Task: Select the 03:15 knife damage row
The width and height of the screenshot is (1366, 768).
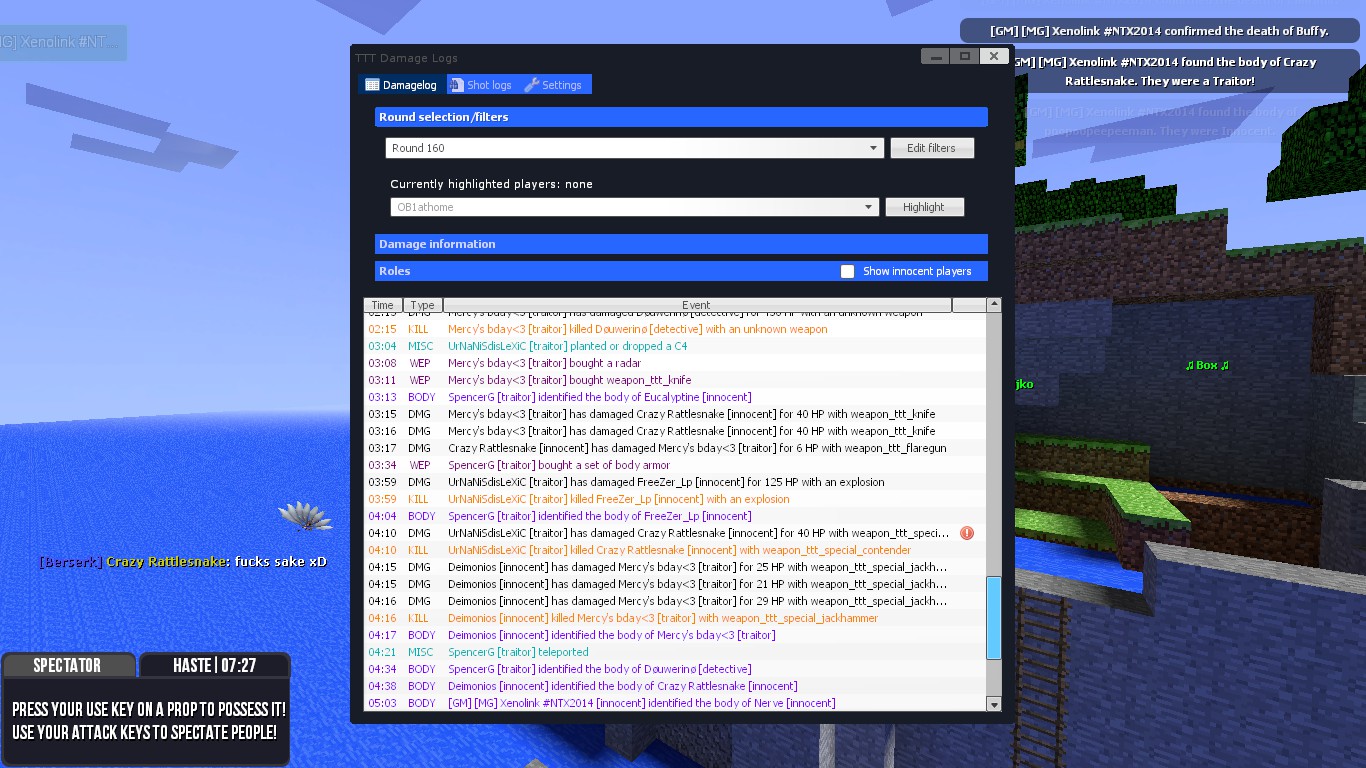Action: coord(675,414)
